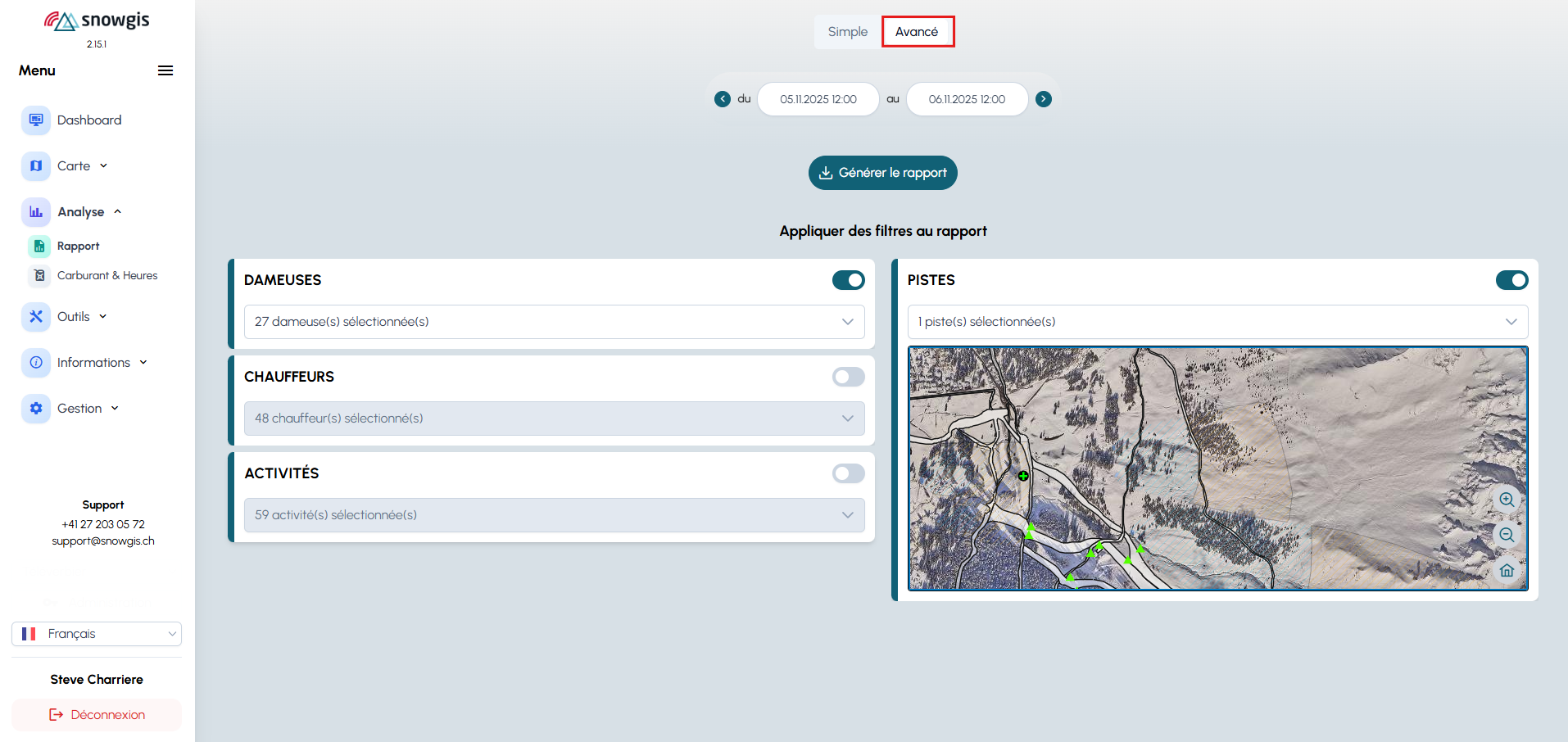Open the Français language dropdown
This screenshot has width=1568, height=742.
(x=97, y=634)
